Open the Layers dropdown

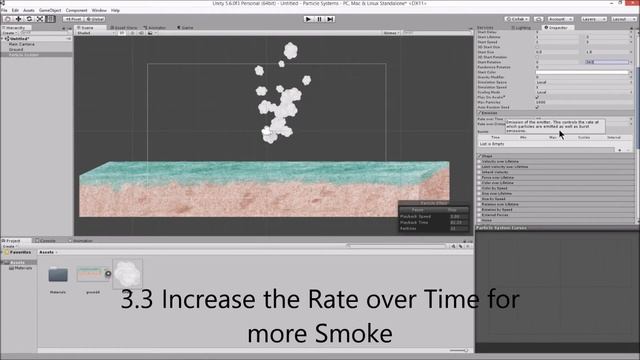593,19
